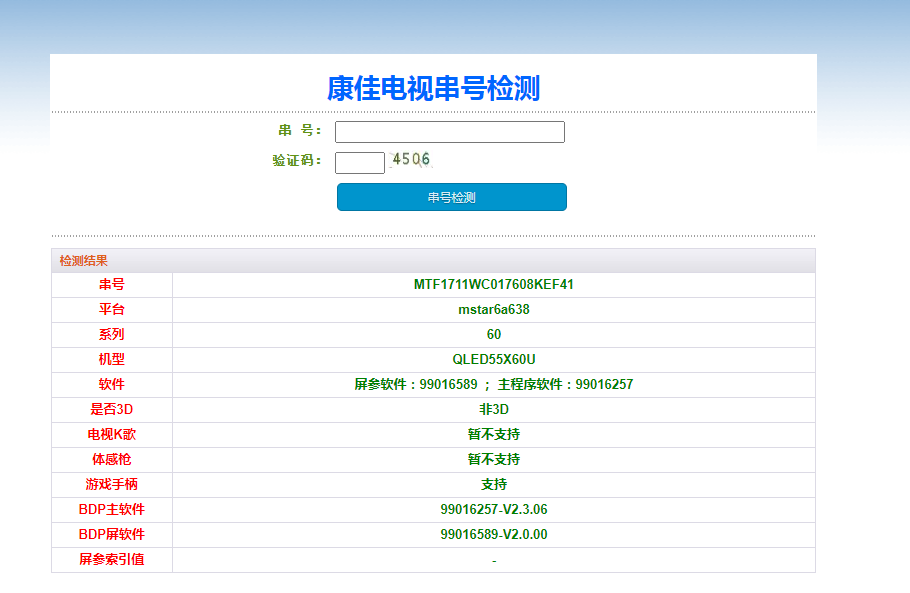
Task: Click 支持 in the 游戏手柄 row
Action: (493, 484)
